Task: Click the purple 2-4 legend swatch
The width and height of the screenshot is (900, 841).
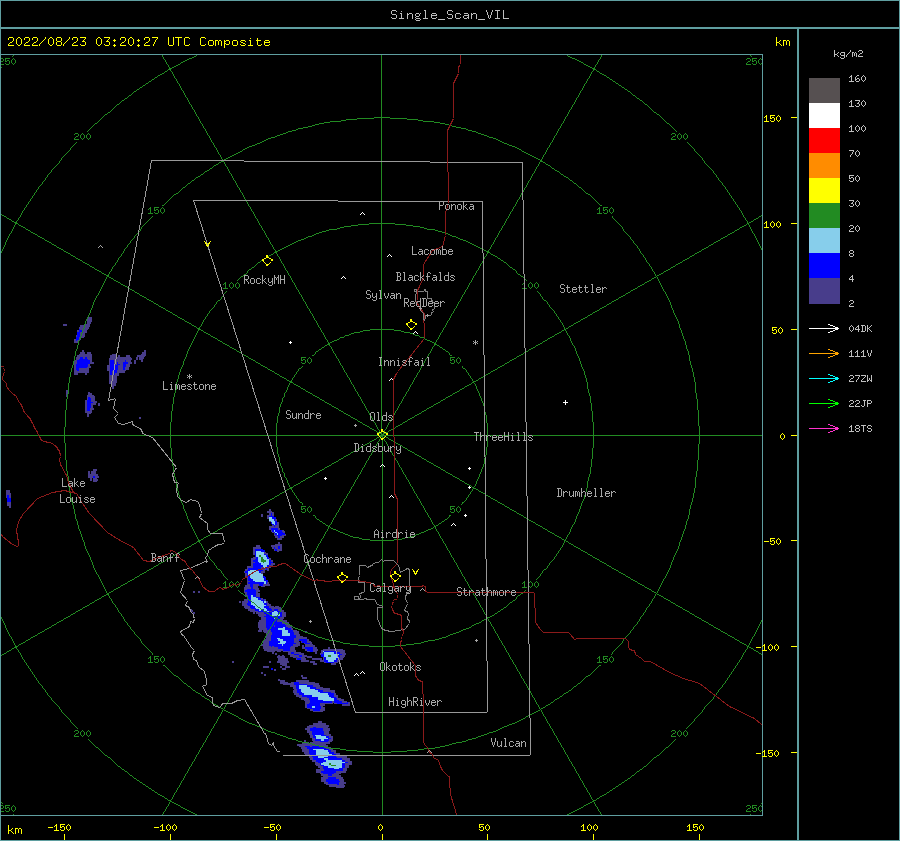Action: 824,290
